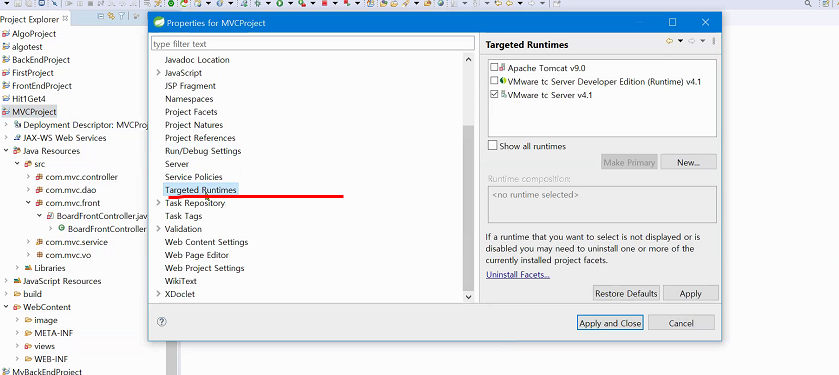Image resolution: width=839 pixels, height=375 pixels.
Task: Open Project Explorer filter icon
Action: 122,16
